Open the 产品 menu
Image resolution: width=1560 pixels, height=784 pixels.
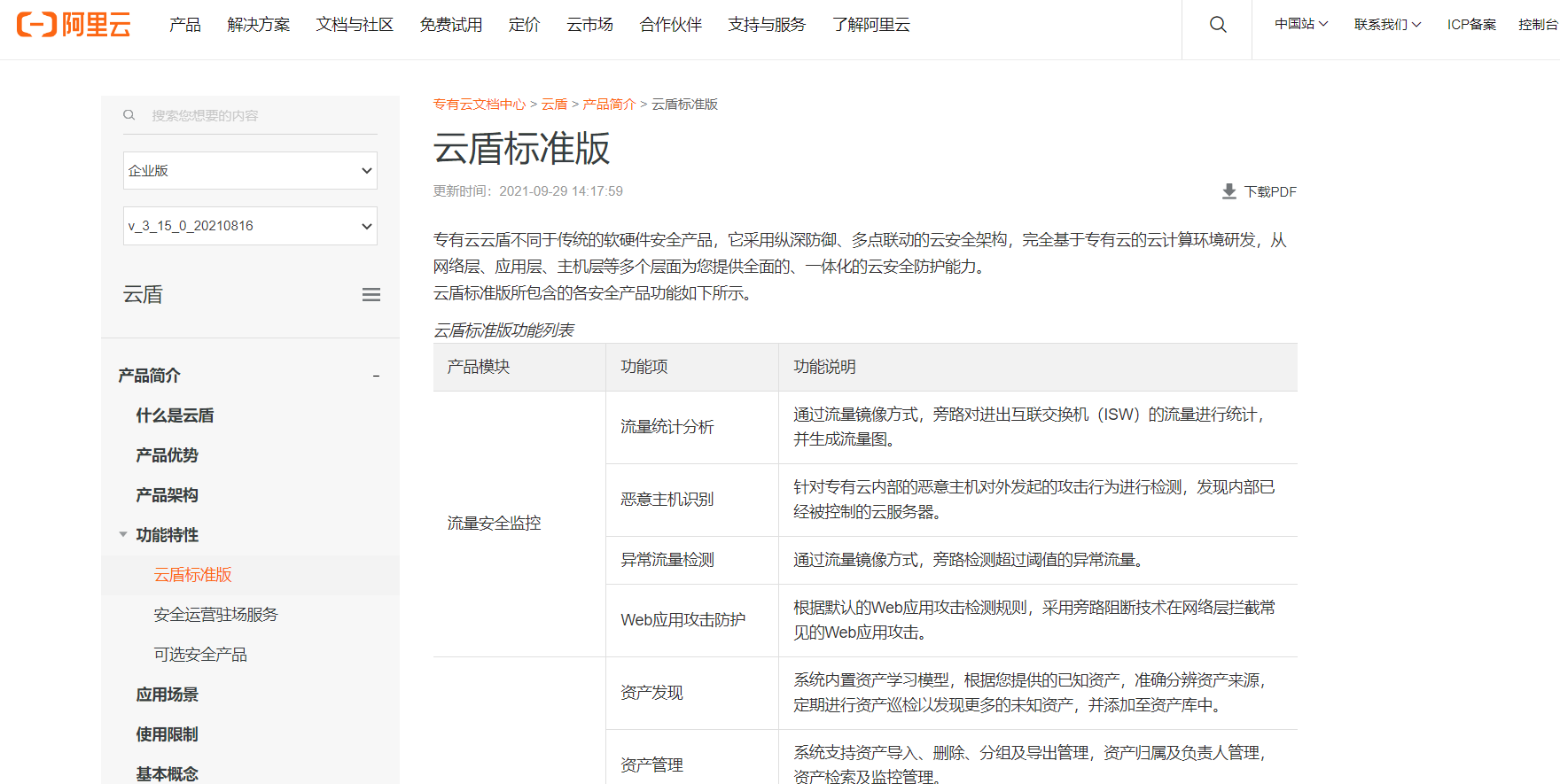pos(185,25)
